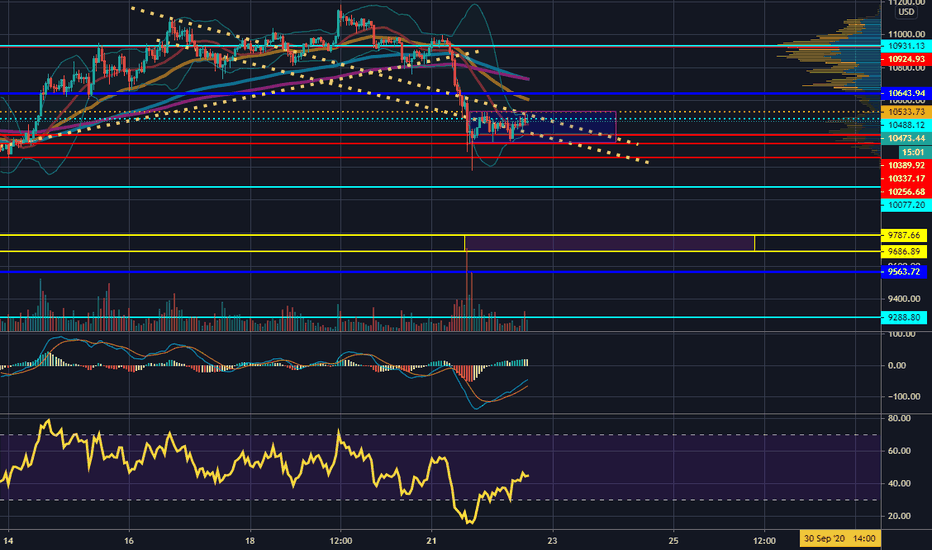932x550 pixels.
Task: Click the 9400.00 price axis tick
Action: click(x=906, y=298)
